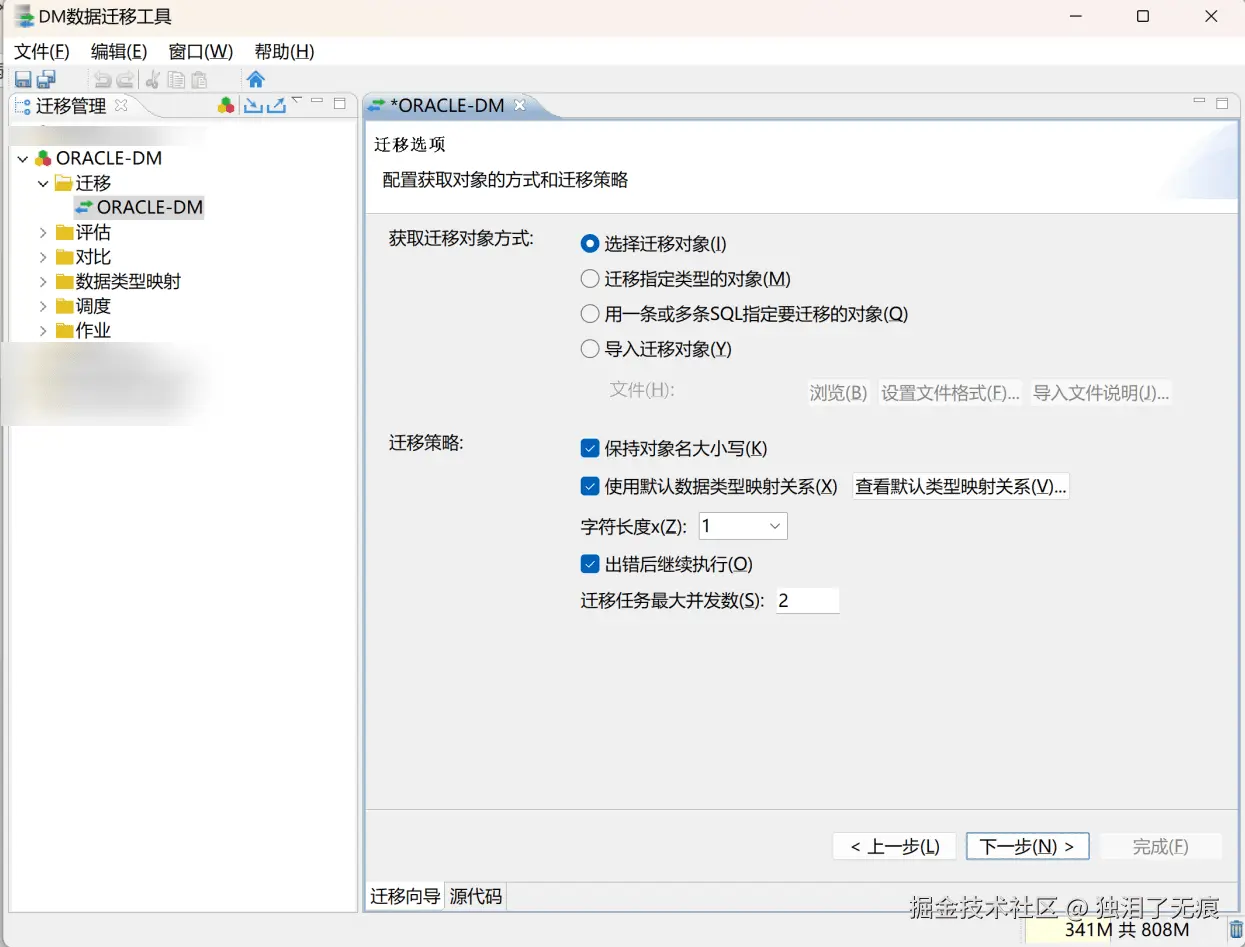
Task: Open the 帮助 menu
Action: point(284,52)
